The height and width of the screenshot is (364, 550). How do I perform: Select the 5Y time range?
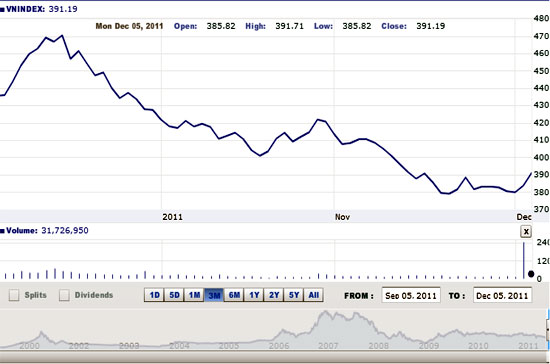pos(294,295)
